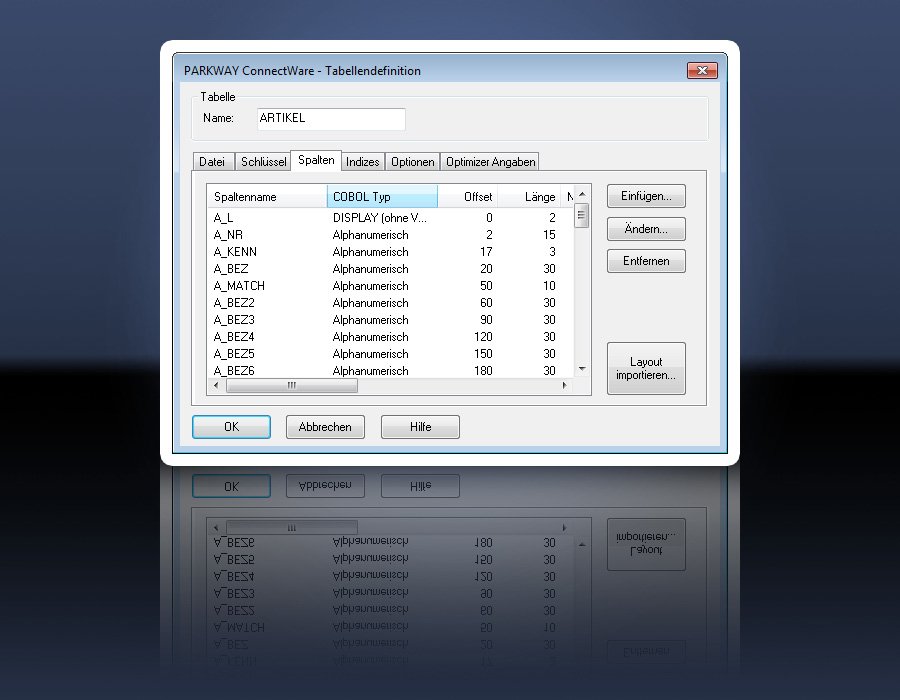The height and width of the screenshot is (700, 900).
Task: Click offset value 17 of A_KENN
Action: [x=486, y=252]
